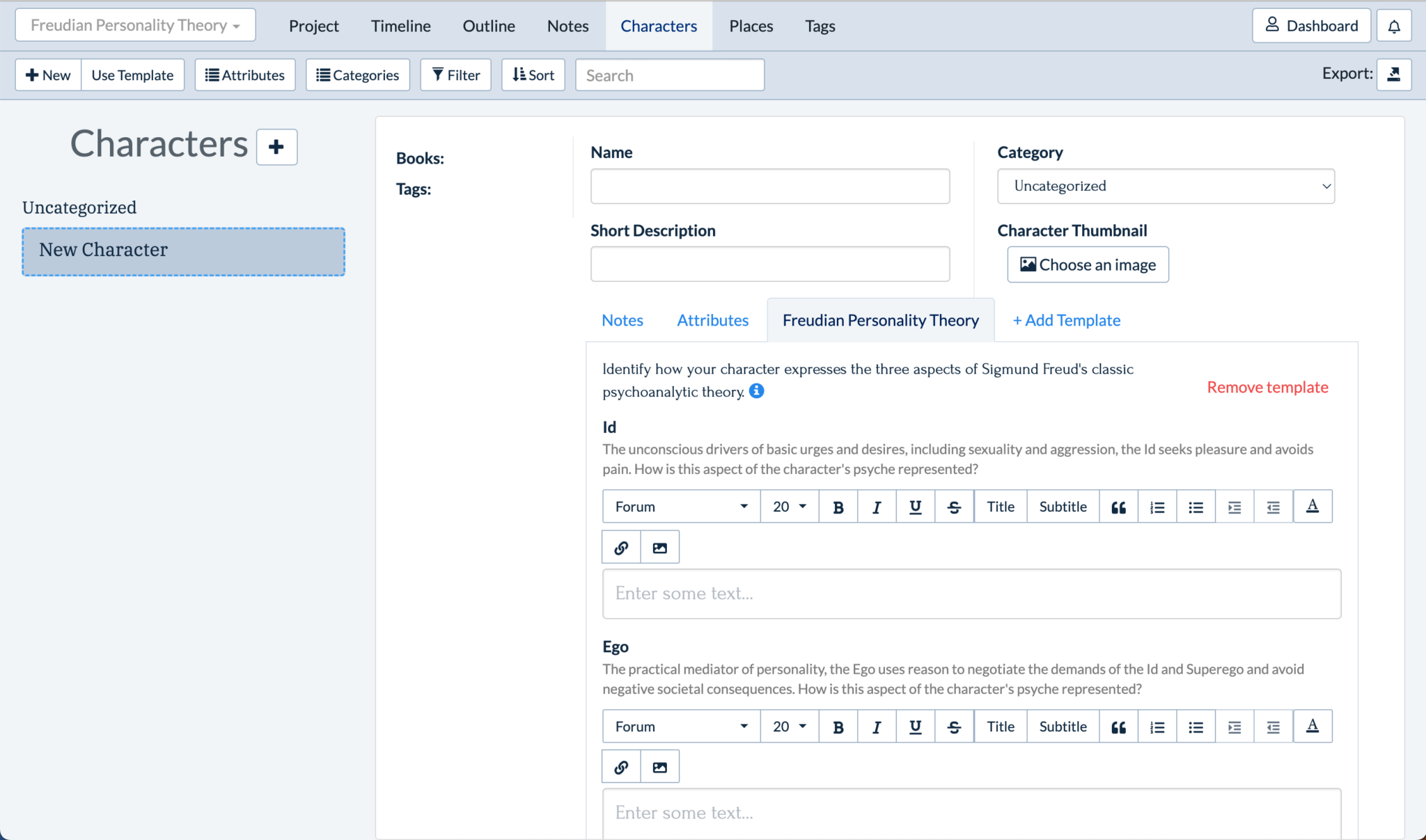The width and height of the screenshot is (1426, 840).
Task: Open text color picker in Id editor
Action: pyautogui.click(x=1312, y=507)
